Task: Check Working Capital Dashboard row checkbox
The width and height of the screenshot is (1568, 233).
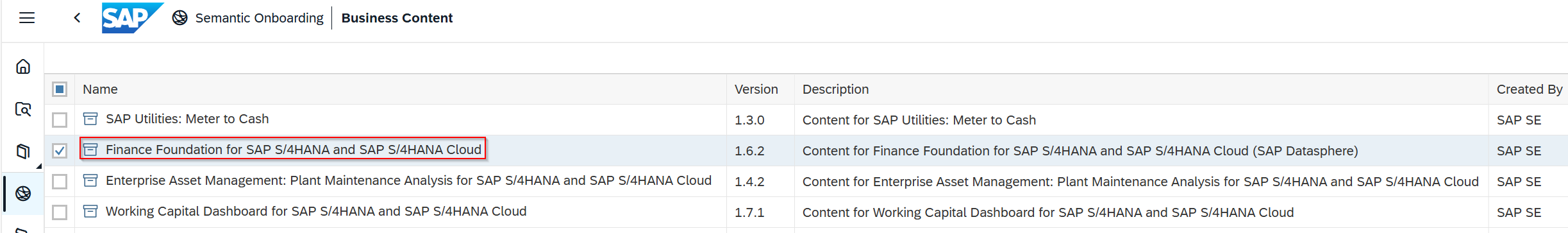Action: click(60, 212)
